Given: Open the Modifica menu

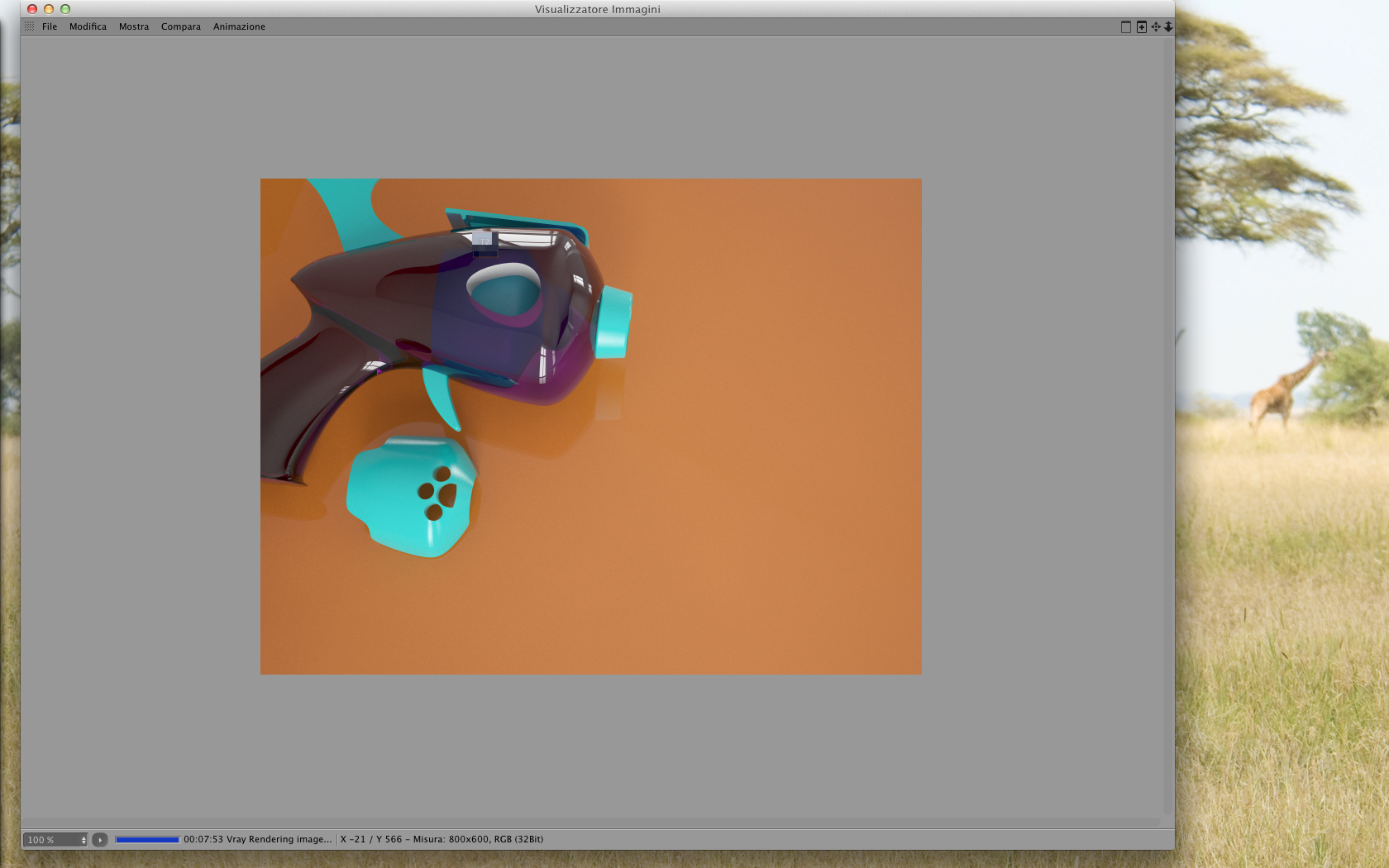Looking at the screenshot, I should coord(88,26).
